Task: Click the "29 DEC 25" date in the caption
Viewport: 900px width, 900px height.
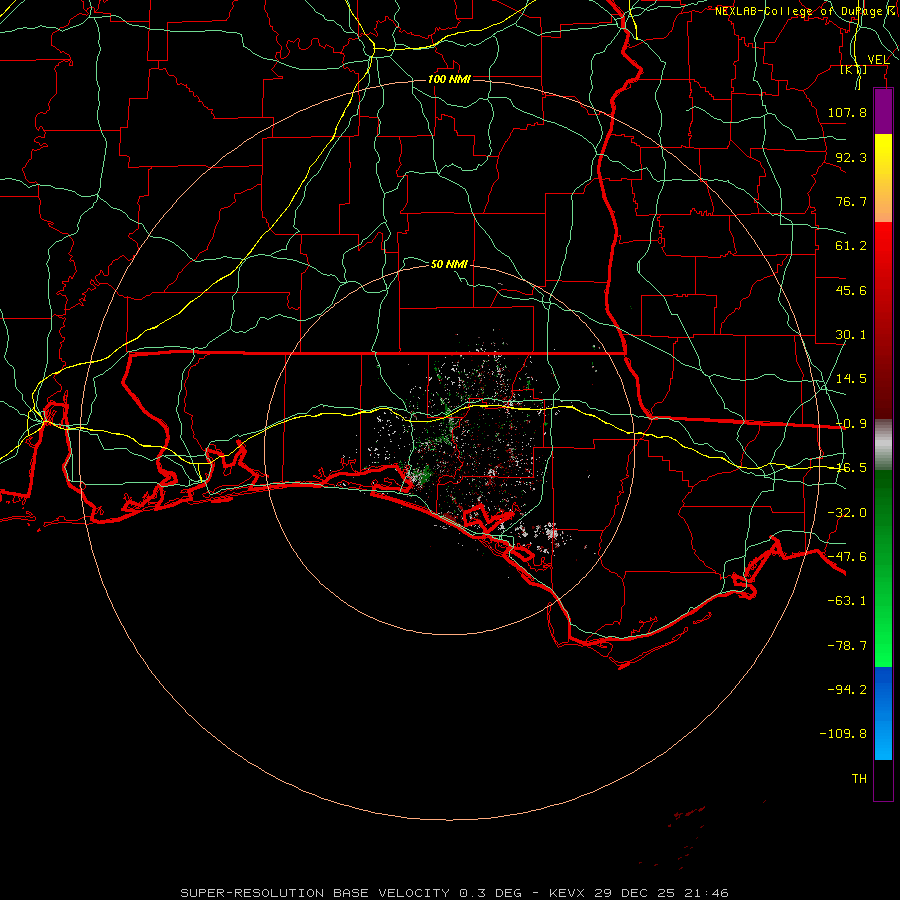Action: (x=636, y=893)
